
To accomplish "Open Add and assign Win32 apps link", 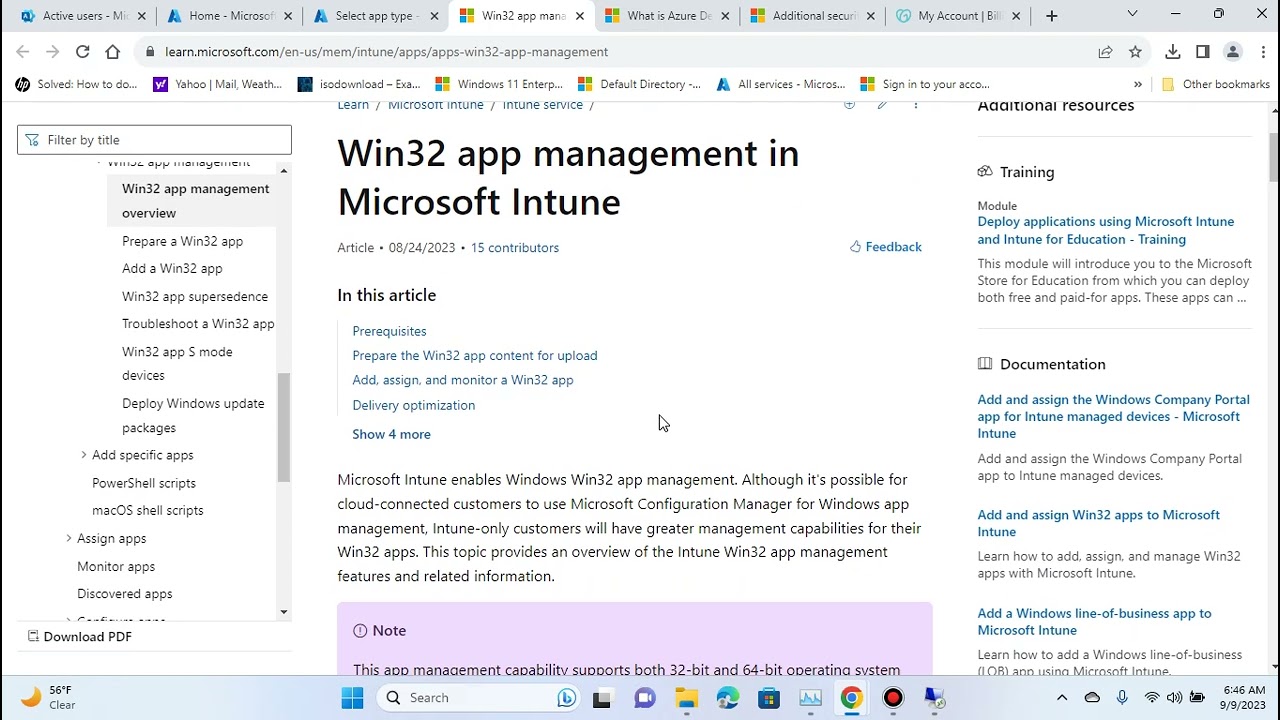I will 1099,523.
